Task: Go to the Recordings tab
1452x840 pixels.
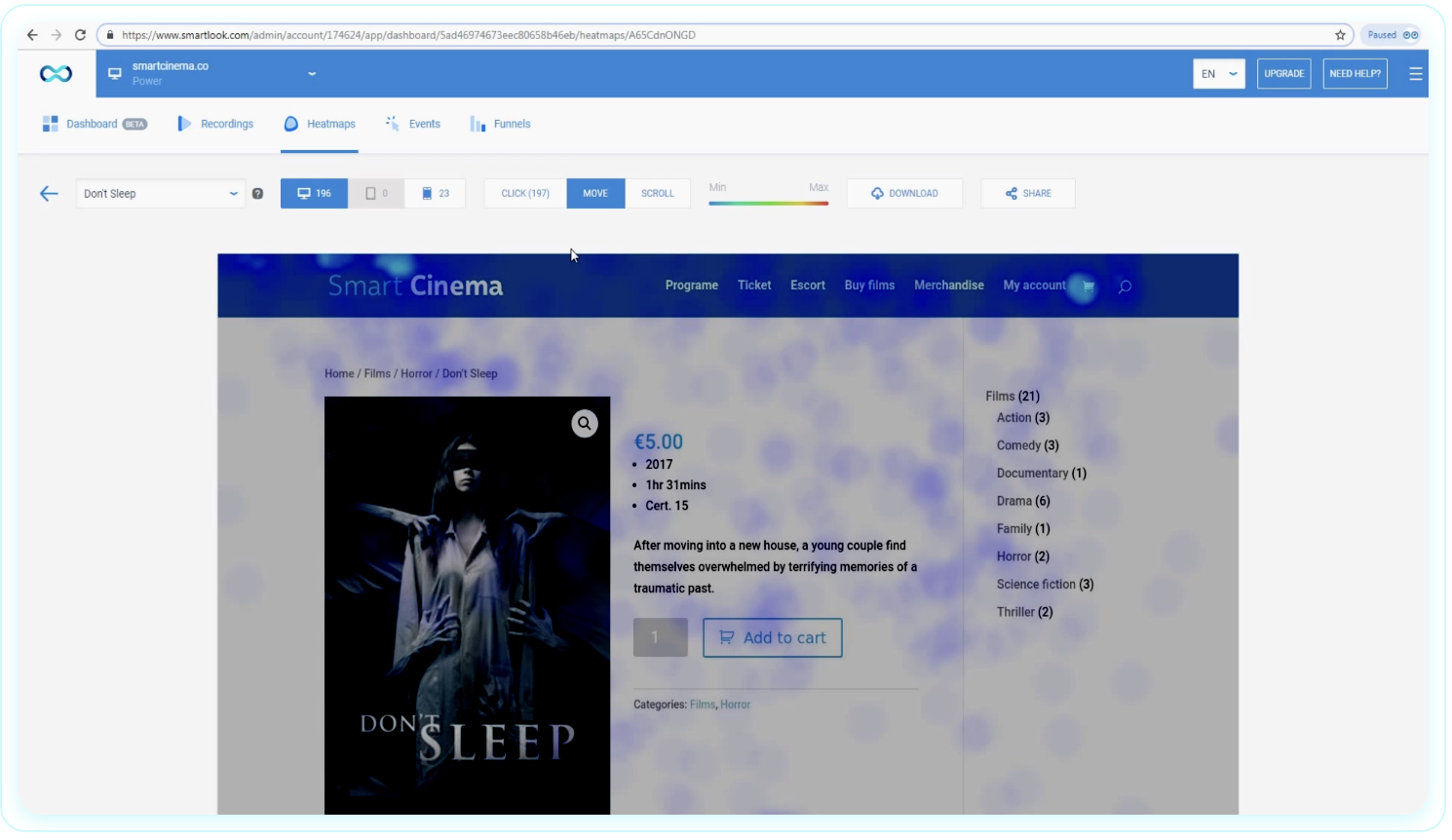Action: tap(215, 125)
